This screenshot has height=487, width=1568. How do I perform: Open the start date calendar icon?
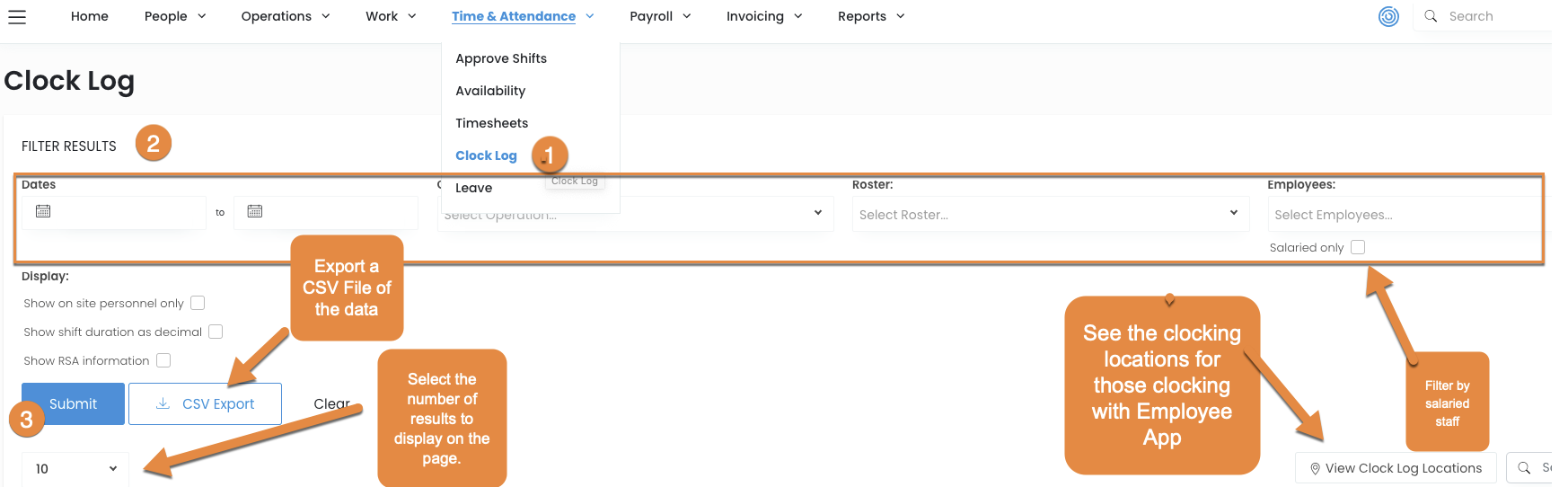43,211
